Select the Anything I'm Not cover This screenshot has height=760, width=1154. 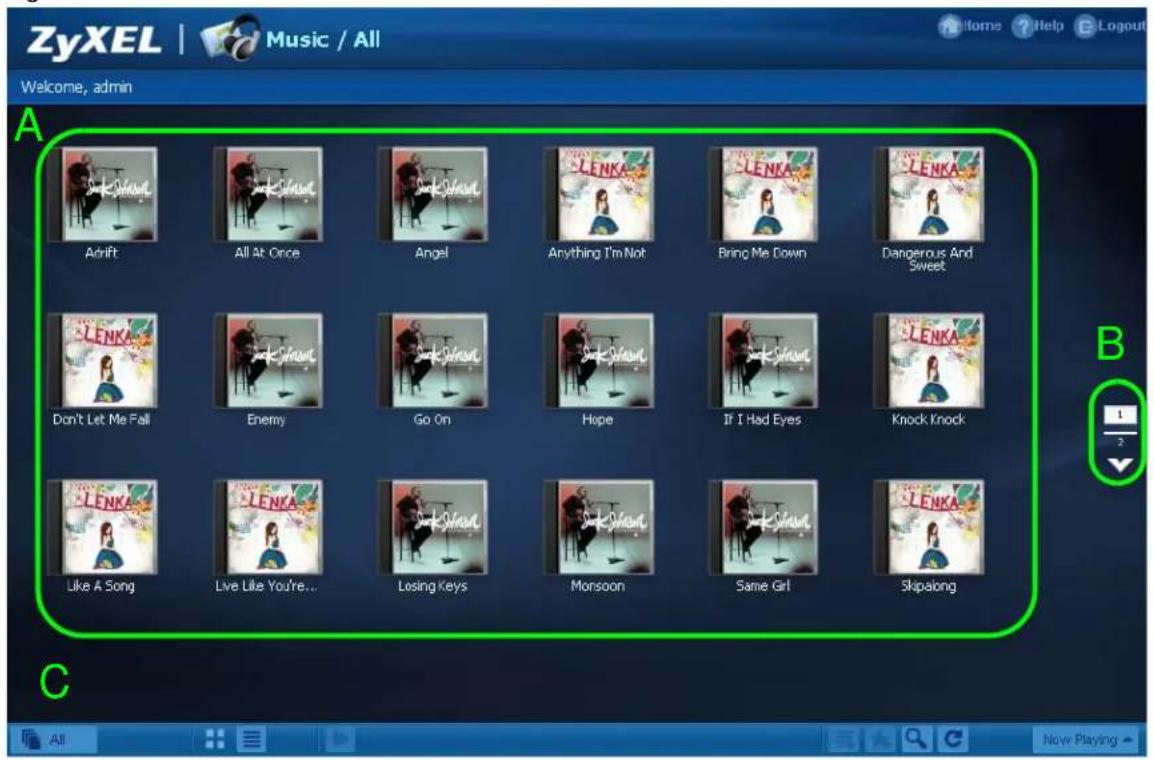[598, 195]
